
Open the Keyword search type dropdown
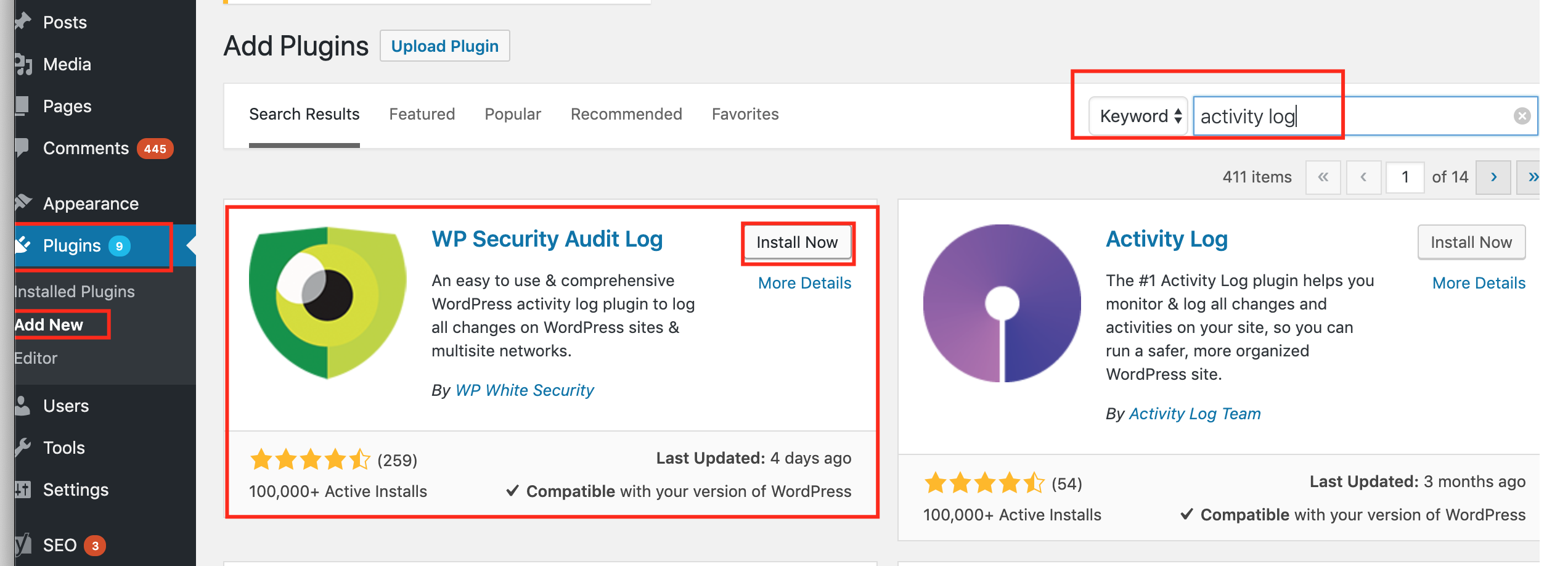coord(1138,116)
